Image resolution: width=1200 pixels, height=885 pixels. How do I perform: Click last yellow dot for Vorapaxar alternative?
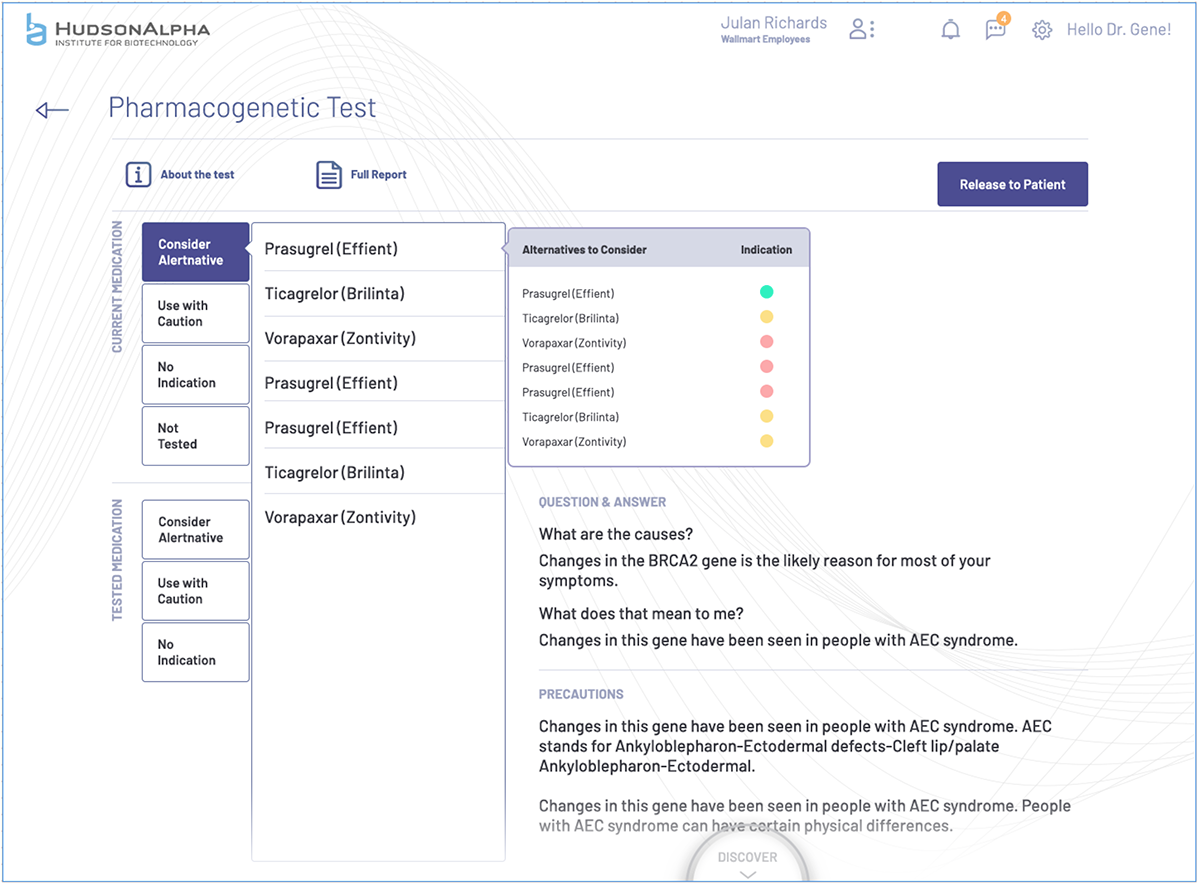point(766,441)
